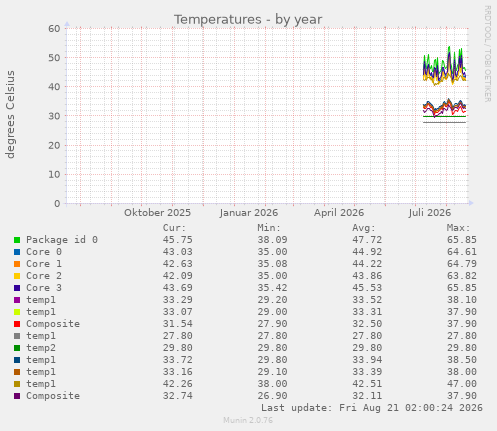Screen dimensions: 497x431
Task: Click the Core 2 max value 63.82
Action: click(x=462, y=276)
